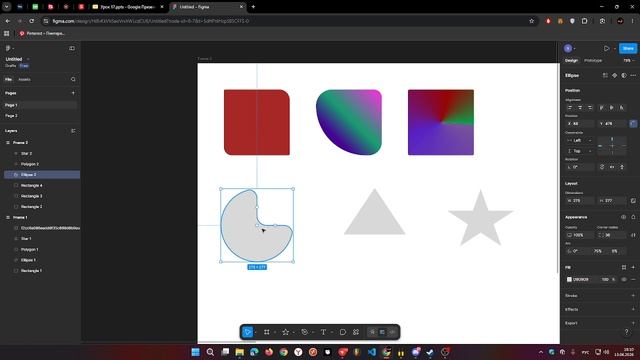Screen dimensions: 640x360
Task: Click the flip horizontal icon in Rotation row
Action: [x=612, y=167]
